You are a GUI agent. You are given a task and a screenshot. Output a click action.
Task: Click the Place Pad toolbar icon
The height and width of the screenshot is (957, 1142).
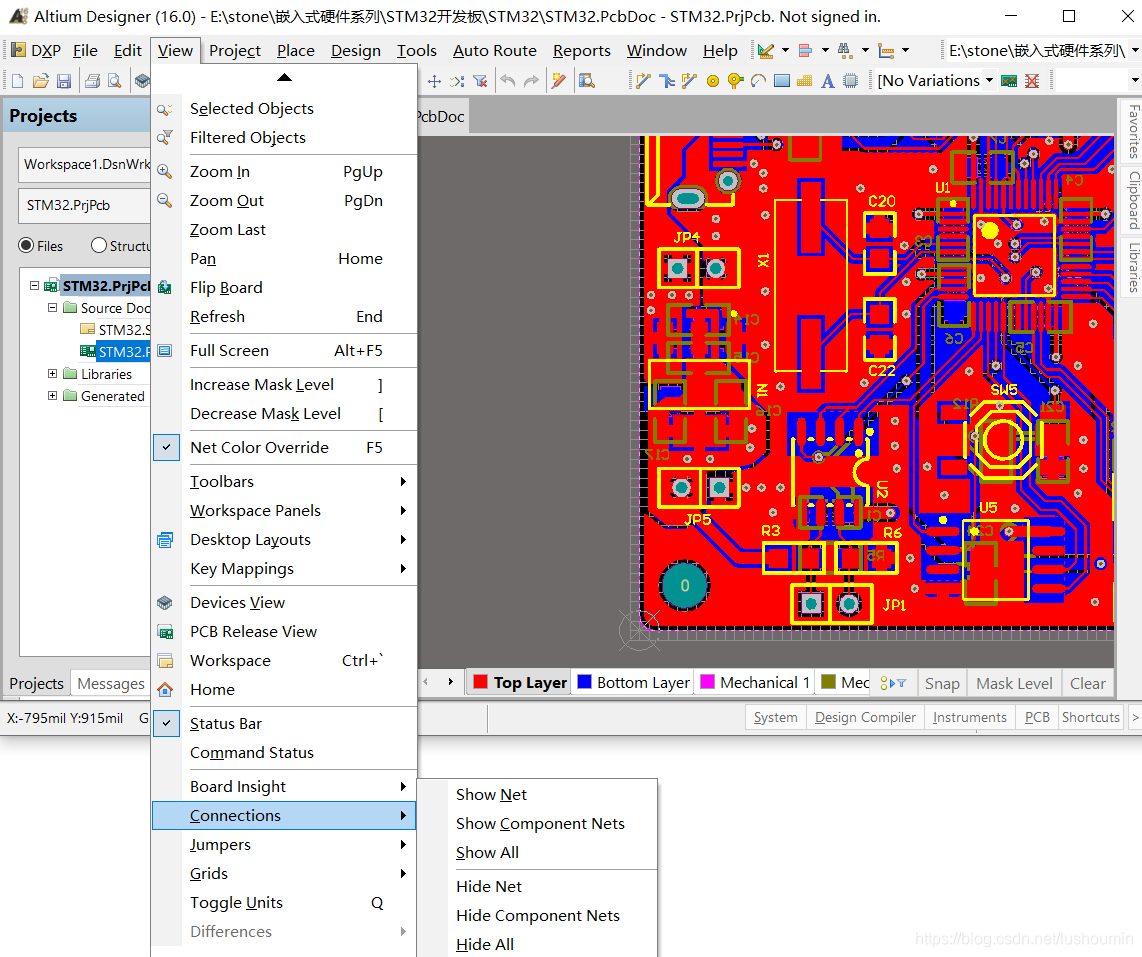pyautogui.click(x=713, y=81)
